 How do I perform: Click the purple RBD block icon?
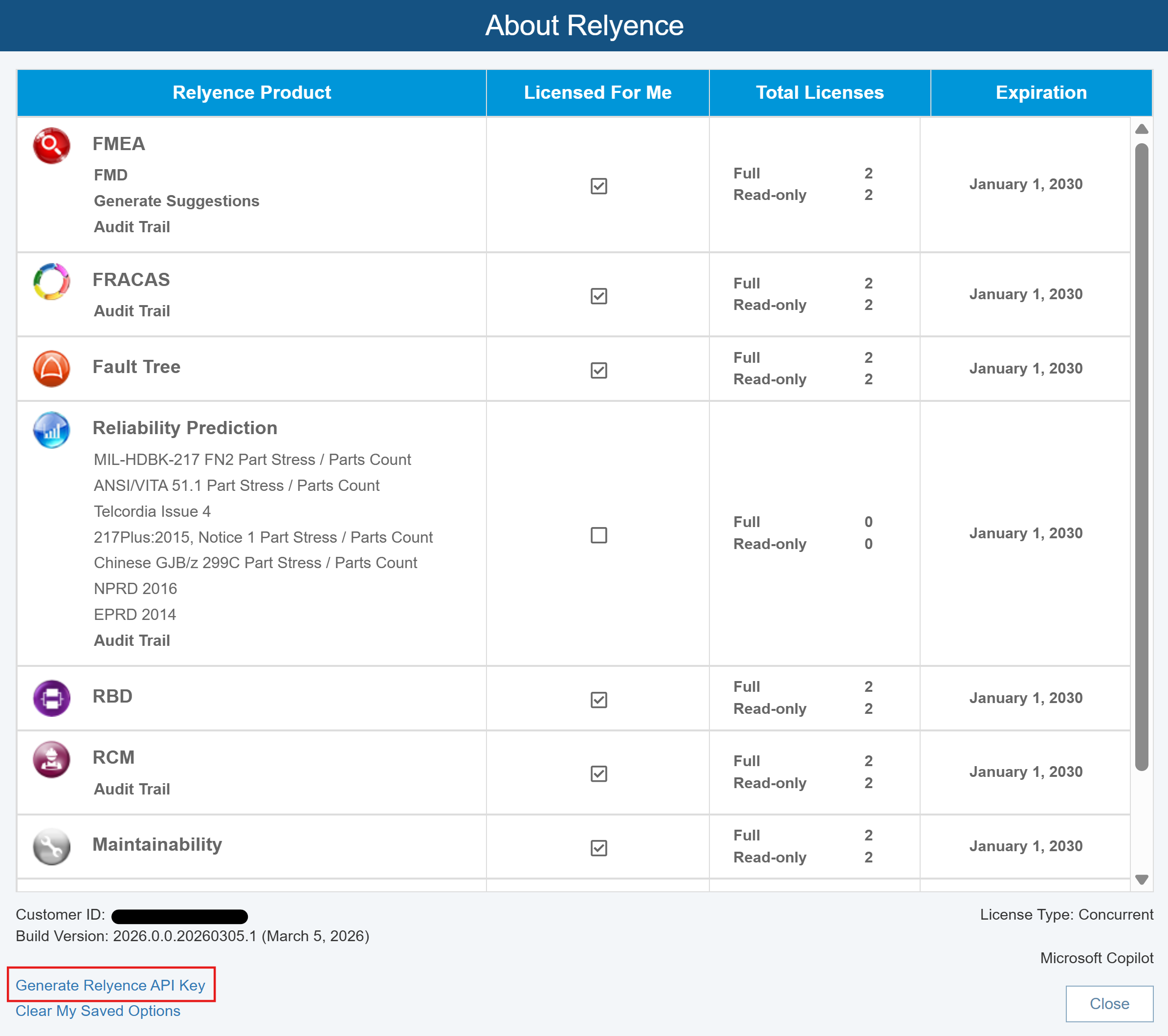pos(51,698)
